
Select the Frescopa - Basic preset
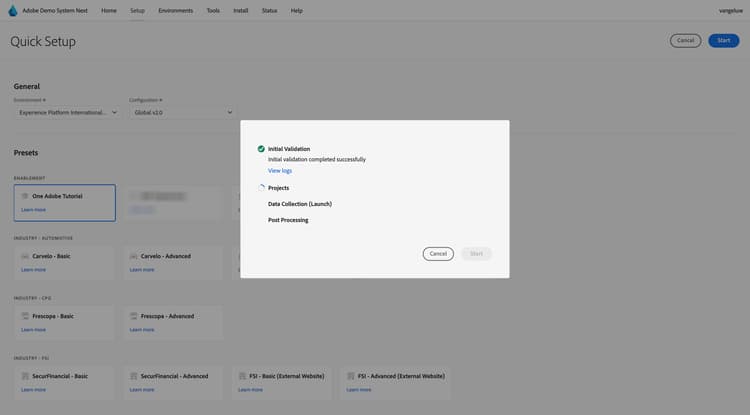pyautogui.click(x=65, y=323)
